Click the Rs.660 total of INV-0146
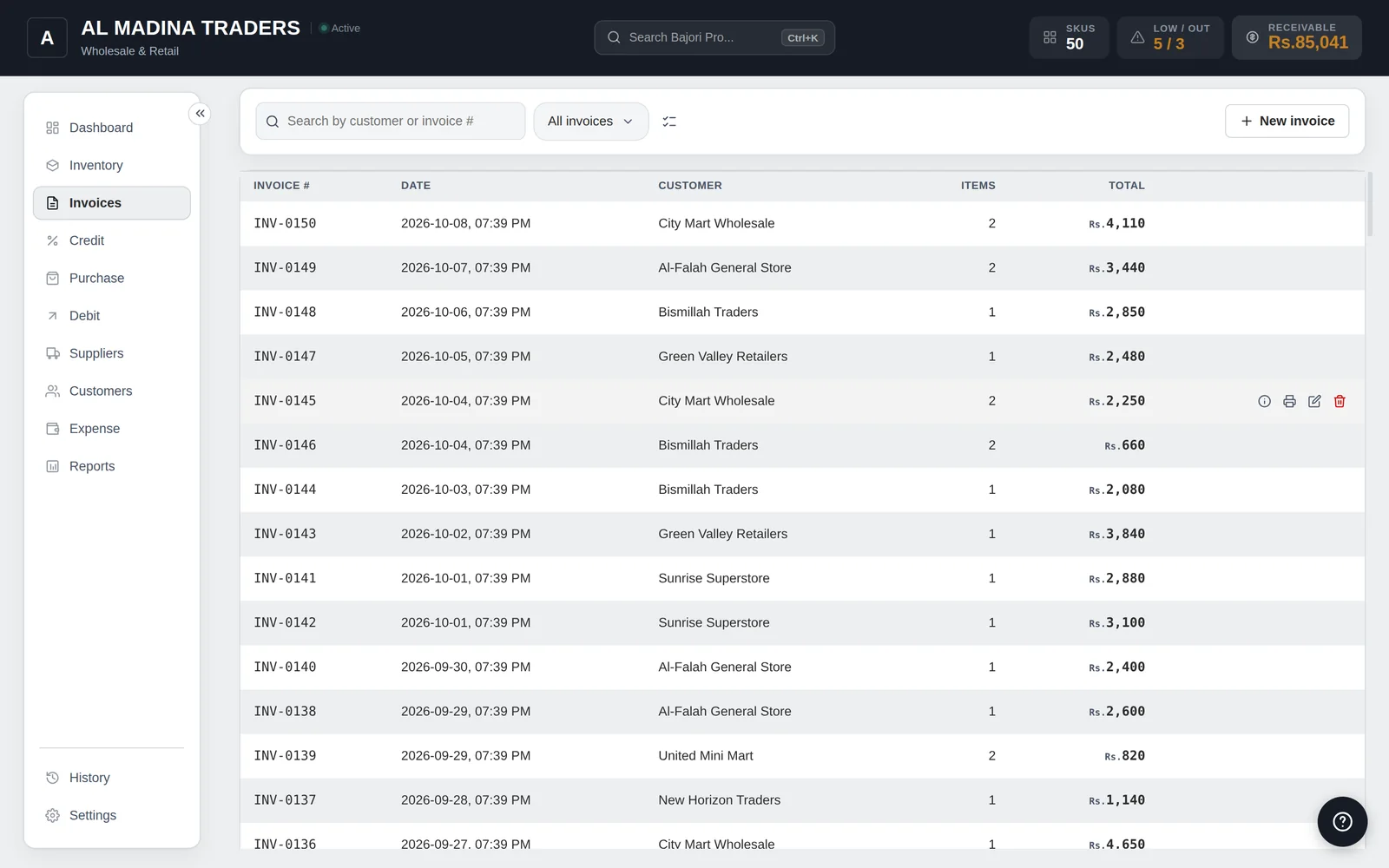 pyautogui.click(x=1124, y=445)
